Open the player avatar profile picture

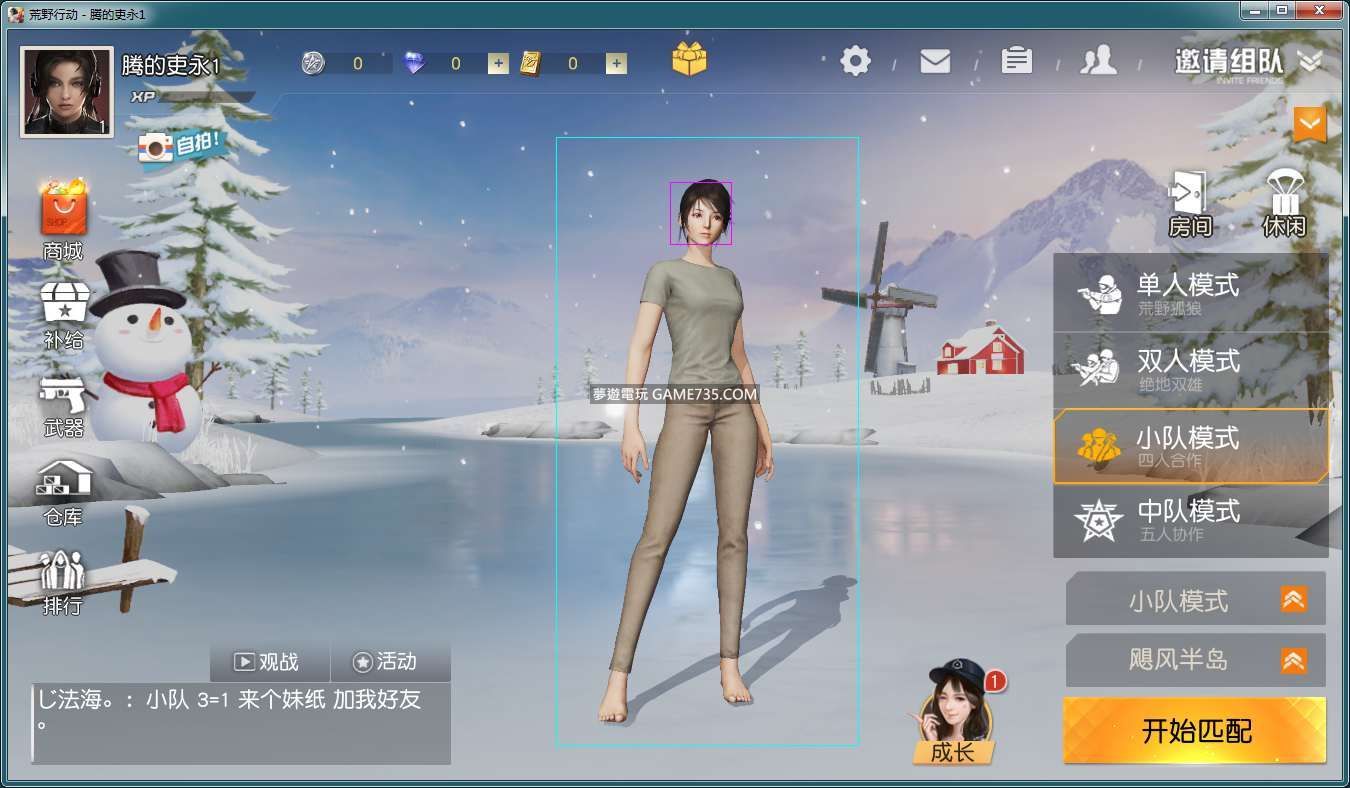(x=66, y=92)
